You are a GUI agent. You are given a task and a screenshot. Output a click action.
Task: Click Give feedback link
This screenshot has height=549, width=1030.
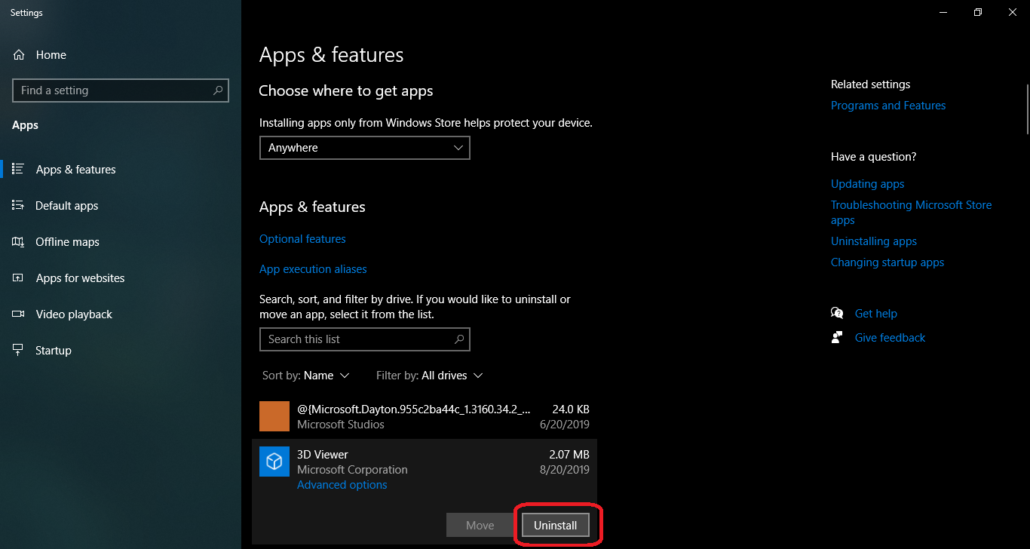889,338
